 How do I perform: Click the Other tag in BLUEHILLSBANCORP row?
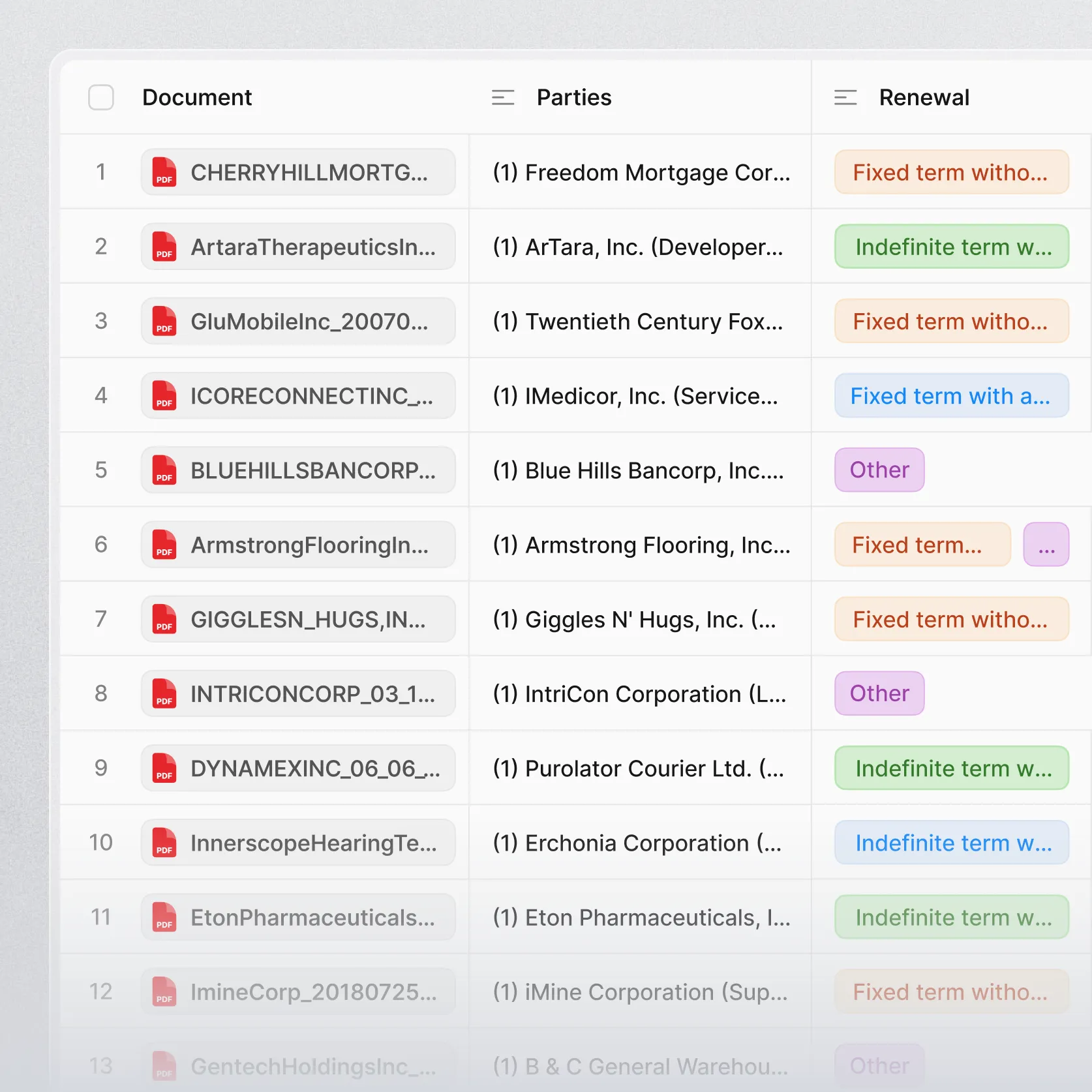(879, 470)
